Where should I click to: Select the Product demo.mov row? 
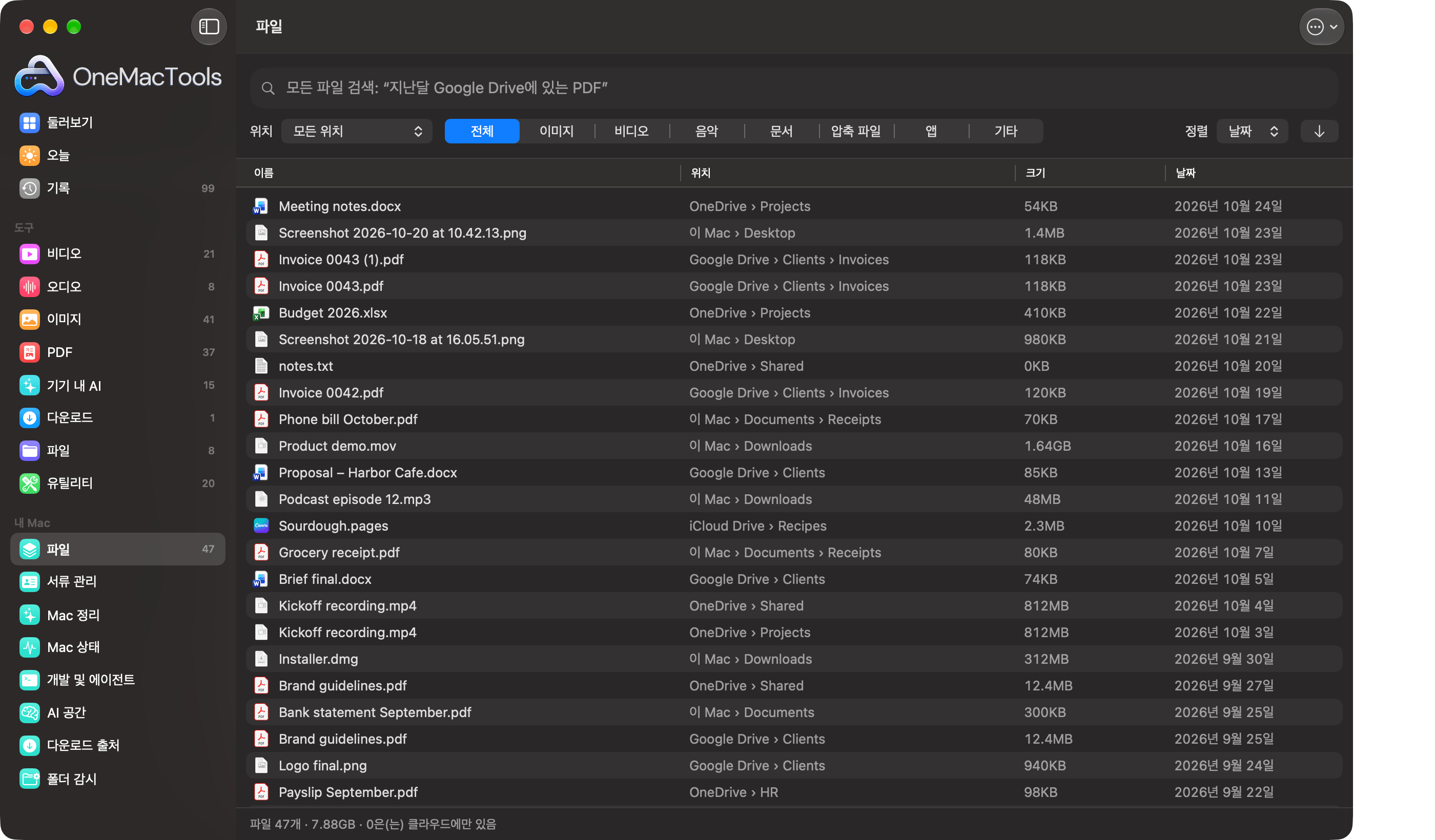(x=794, y=446)
